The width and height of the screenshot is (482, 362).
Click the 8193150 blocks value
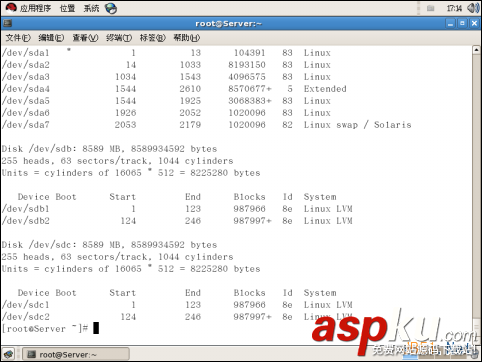[247, 65]
